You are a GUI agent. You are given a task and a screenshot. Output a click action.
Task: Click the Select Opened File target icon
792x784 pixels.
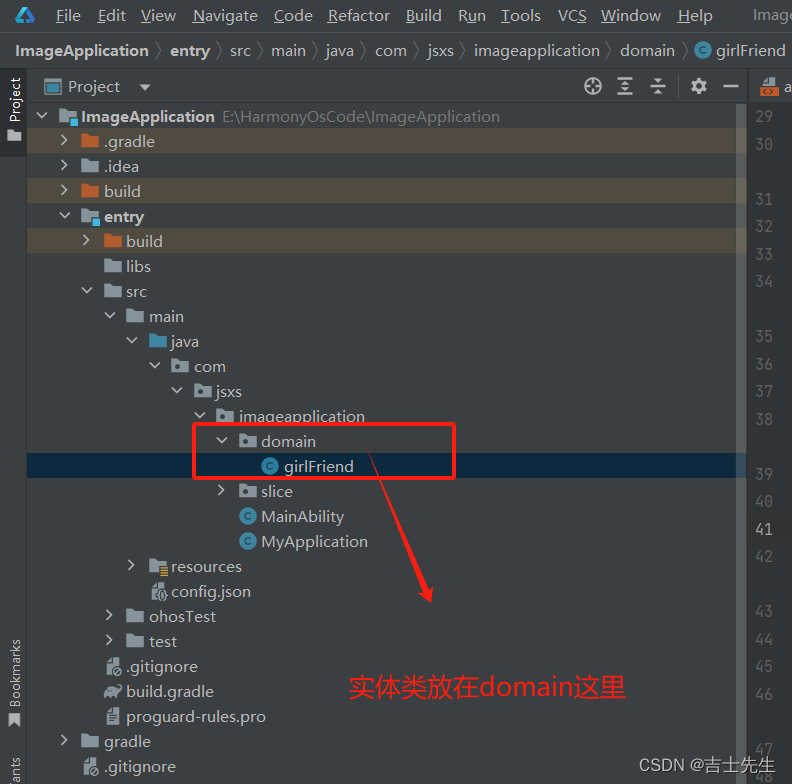[x=592, y=86]
